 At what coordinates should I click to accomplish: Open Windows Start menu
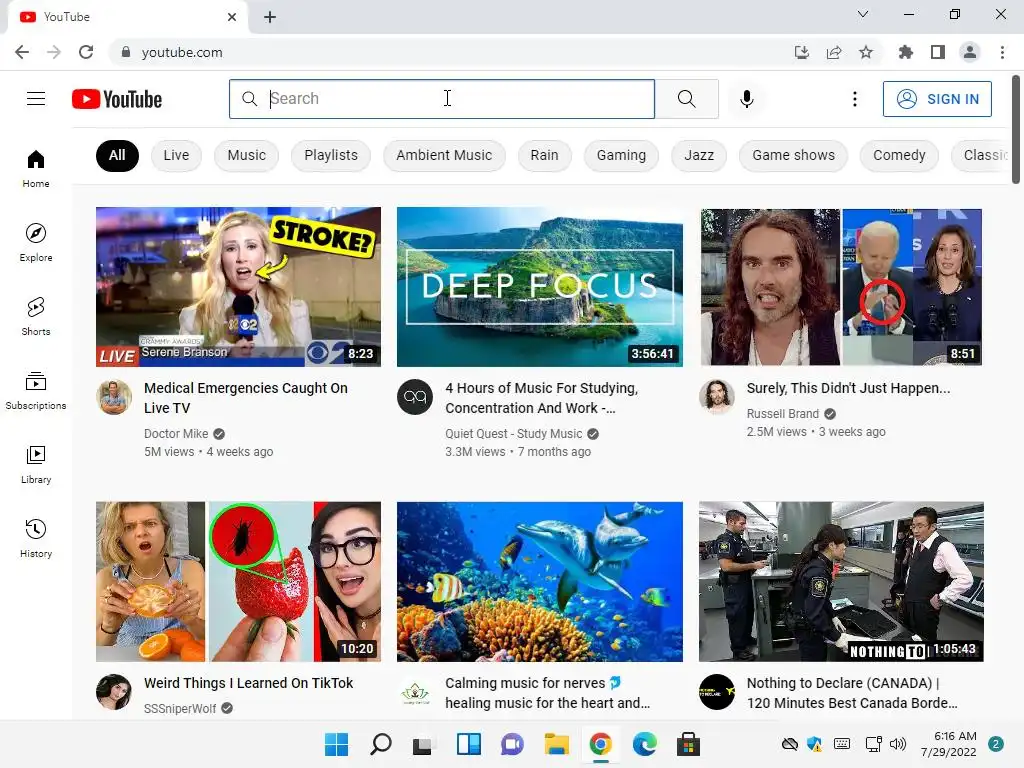tap(336, 744)
